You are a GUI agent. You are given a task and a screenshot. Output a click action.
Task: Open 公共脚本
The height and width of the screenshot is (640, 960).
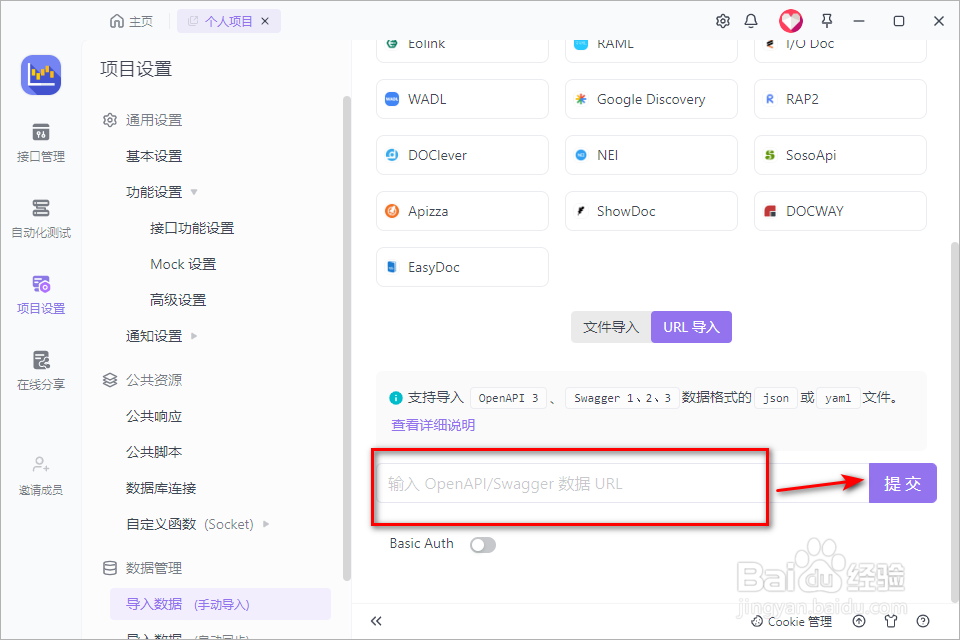pos(154,452)
